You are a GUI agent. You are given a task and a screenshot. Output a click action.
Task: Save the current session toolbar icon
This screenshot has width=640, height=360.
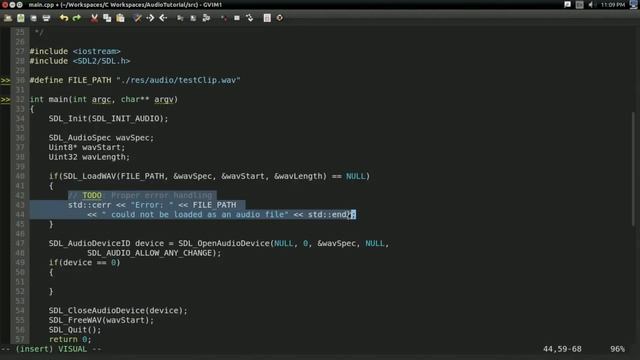pos(193,18)
